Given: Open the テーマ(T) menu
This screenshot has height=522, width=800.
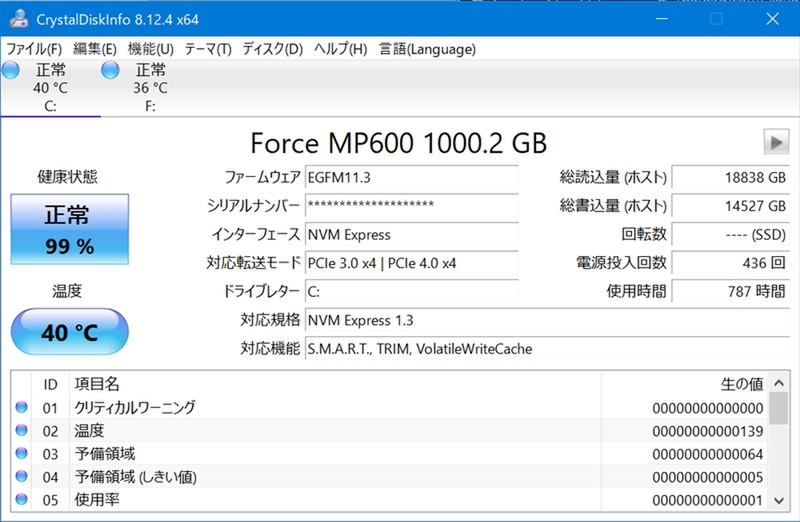Looking at the screenshot, I should click(x=208, y=49).
